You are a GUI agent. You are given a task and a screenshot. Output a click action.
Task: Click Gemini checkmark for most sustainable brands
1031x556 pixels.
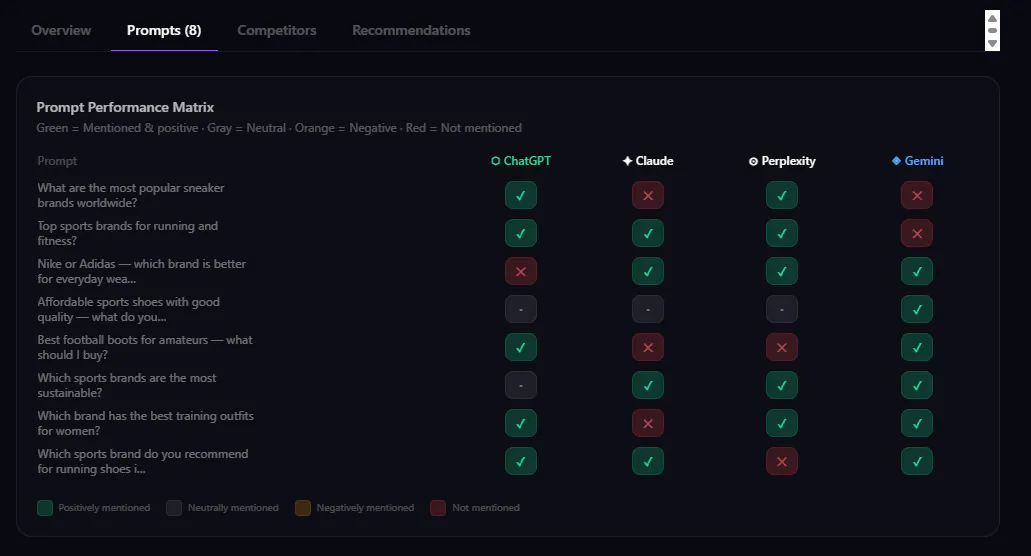tap(917, 386)
